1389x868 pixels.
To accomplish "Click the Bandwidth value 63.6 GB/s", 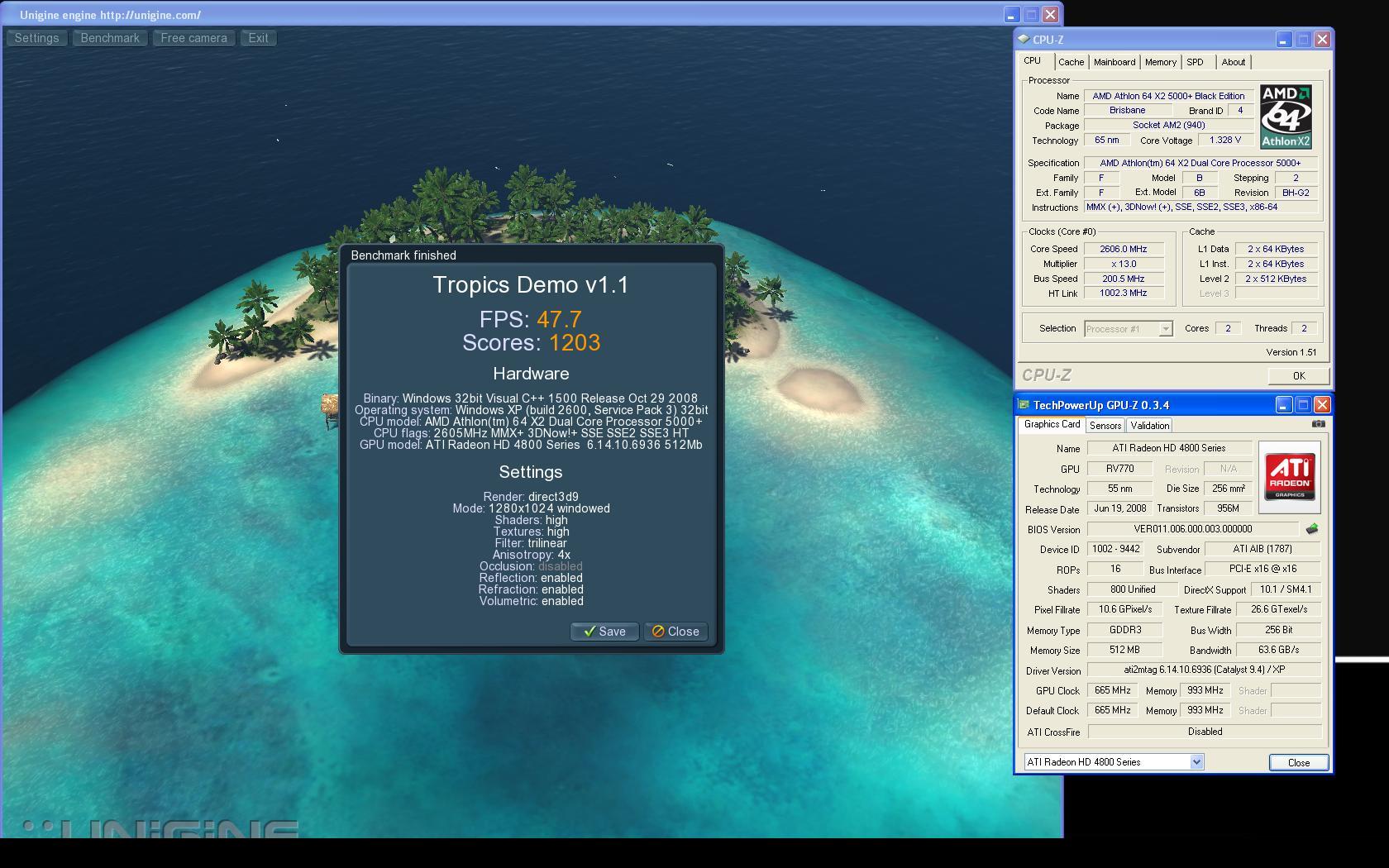I will [1278, 650].
